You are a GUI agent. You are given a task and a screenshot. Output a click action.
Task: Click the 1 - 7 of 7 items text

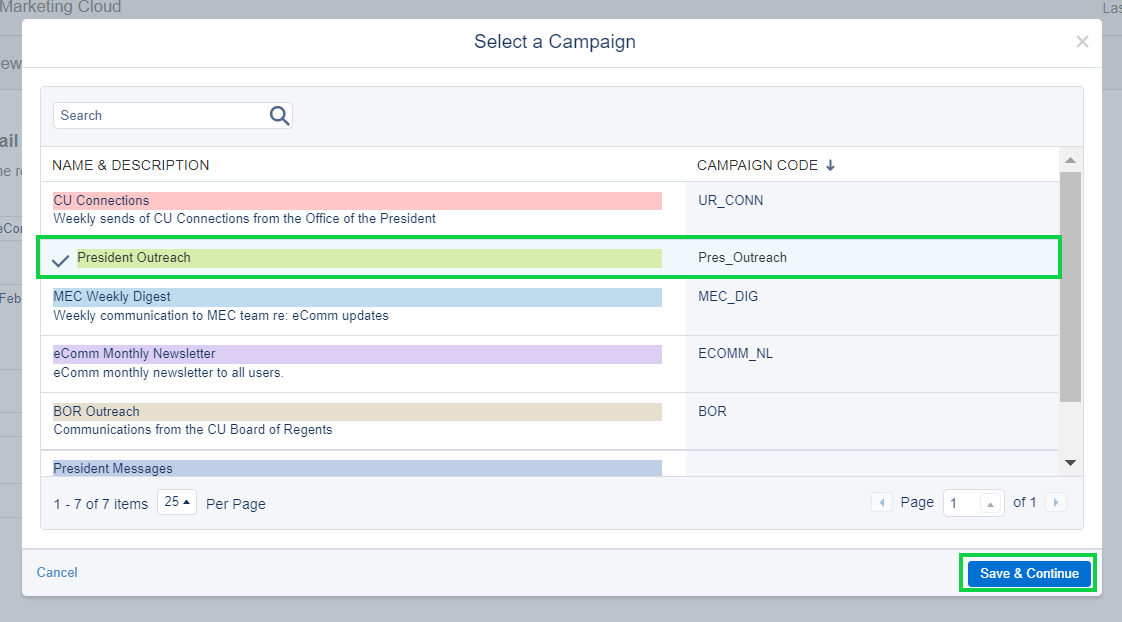pyautogui.click(x=101, y=504)
